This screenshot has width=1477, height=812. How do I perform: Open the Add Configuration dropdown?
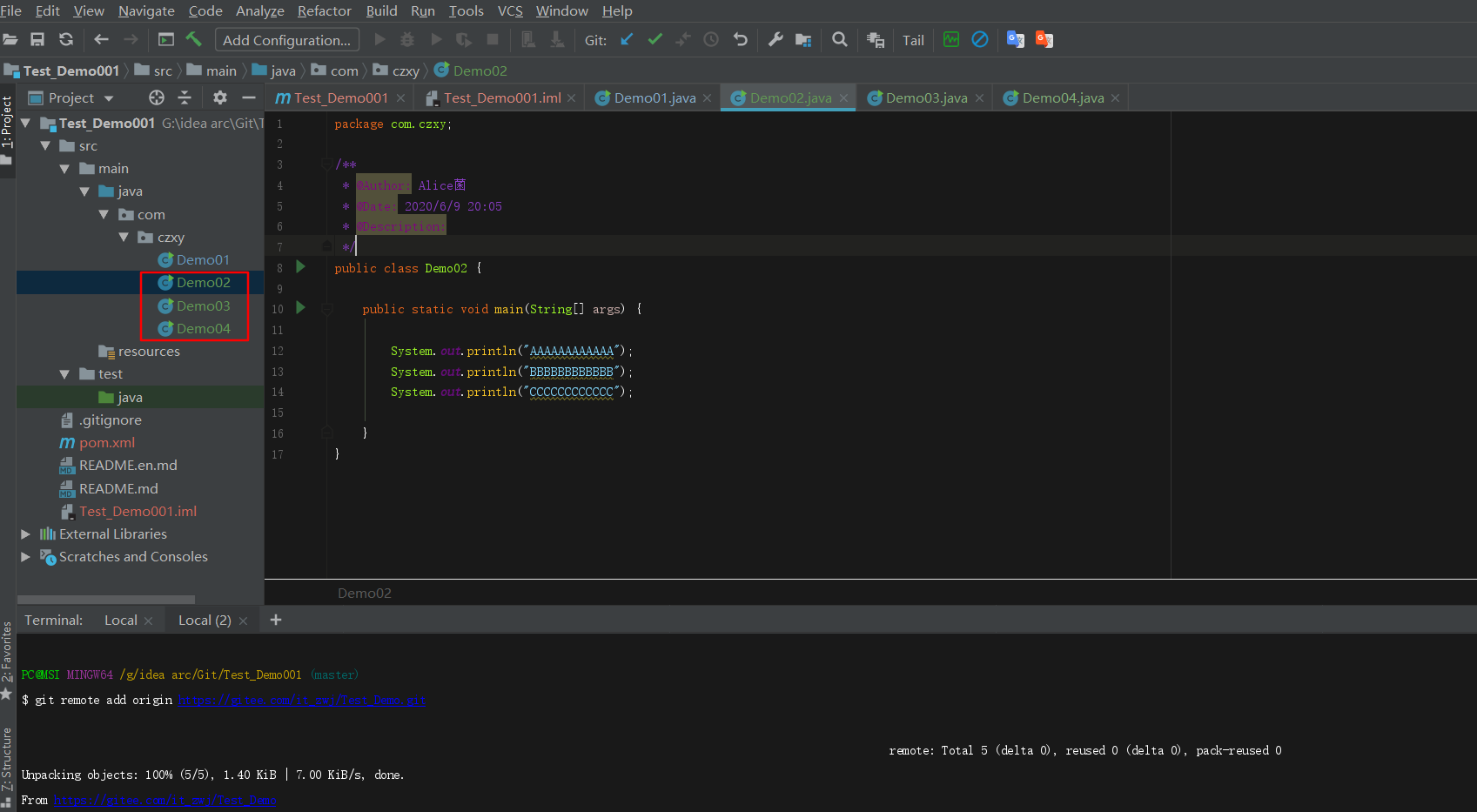pyautogui.click(x=287, y=40)
